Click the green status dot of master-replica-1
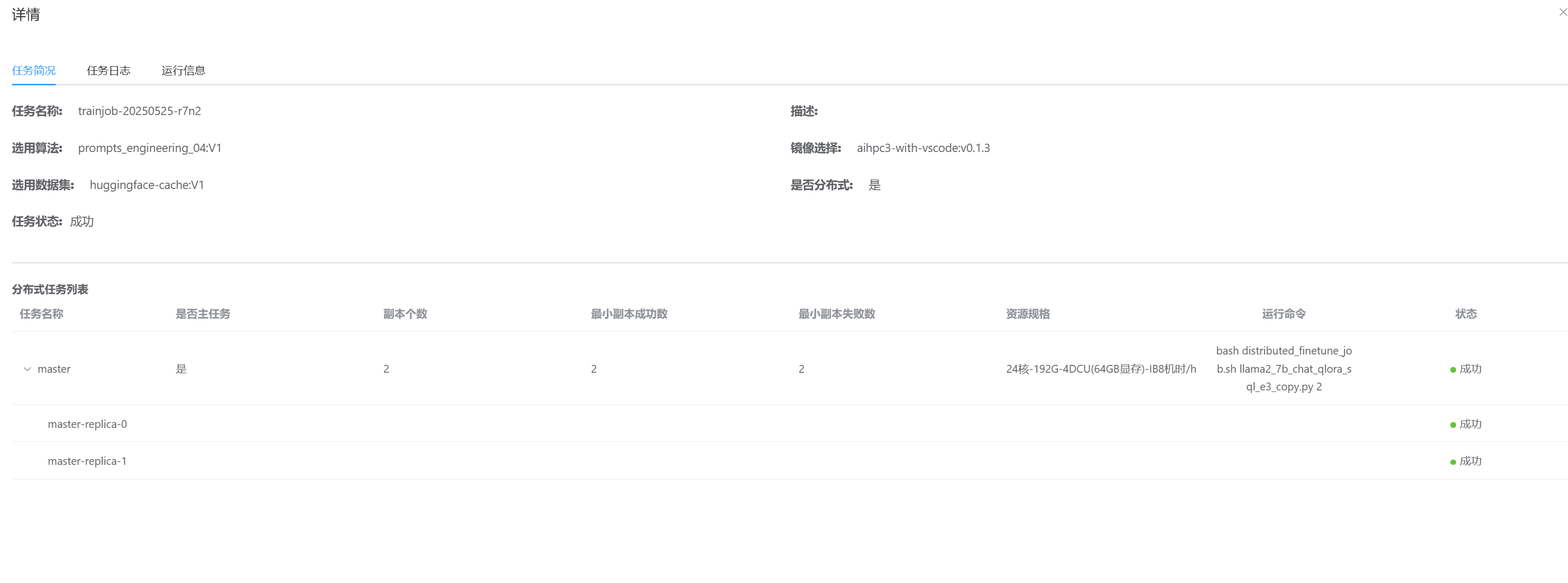The image size is (1568, 583). 1453,462
